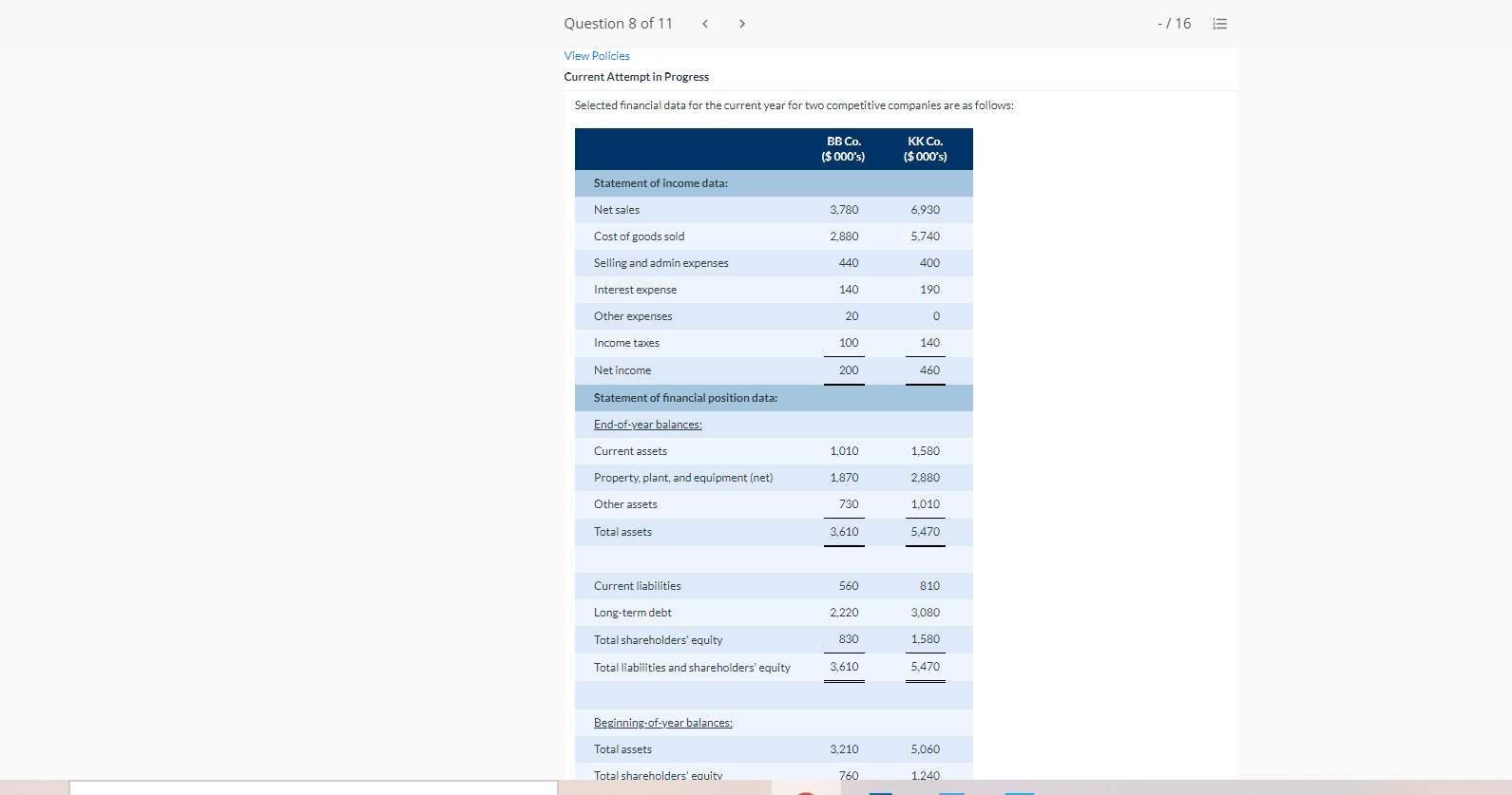Click the "Question 8 of 11" heading
Screen dimensions: 1512x795
[x=619, y=24]
